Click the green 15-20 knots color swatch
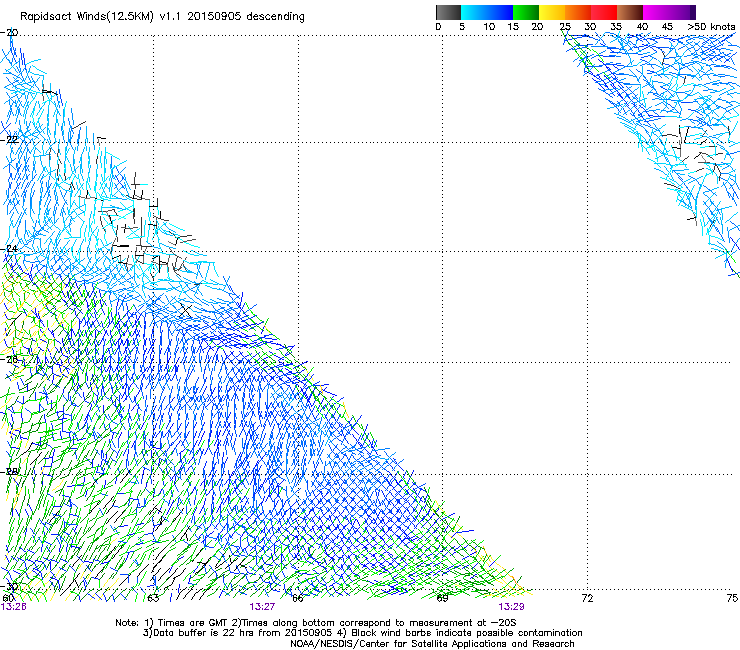The image size is (740, 650). point(526,12)
